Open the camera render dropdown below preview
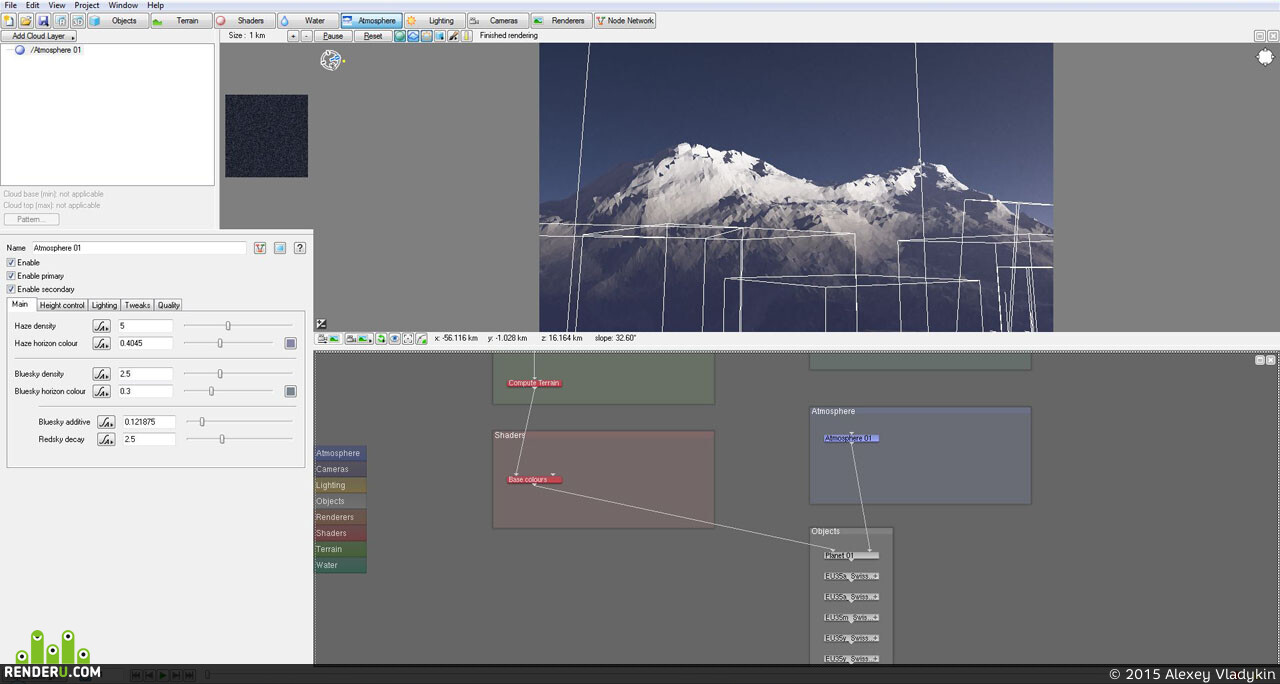Screen dimensions: 1280x684 [x=359, y=339]
